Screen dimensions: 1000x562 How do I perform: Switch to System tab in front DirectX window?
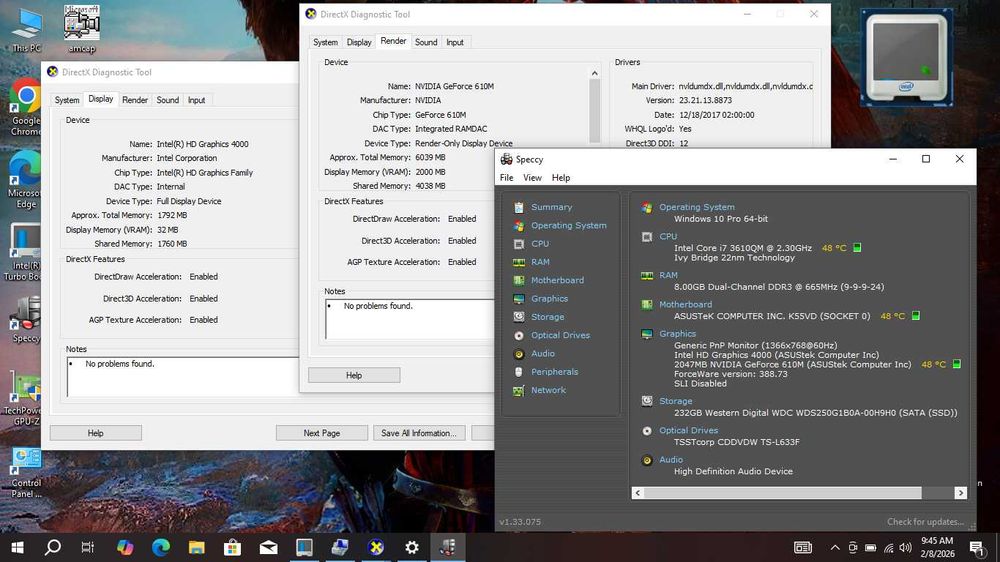pos(325,42)
